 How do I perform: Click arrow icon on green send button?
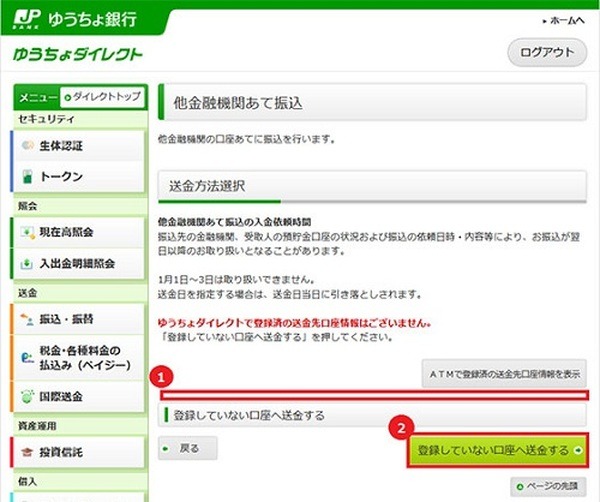tap(578, 450)
